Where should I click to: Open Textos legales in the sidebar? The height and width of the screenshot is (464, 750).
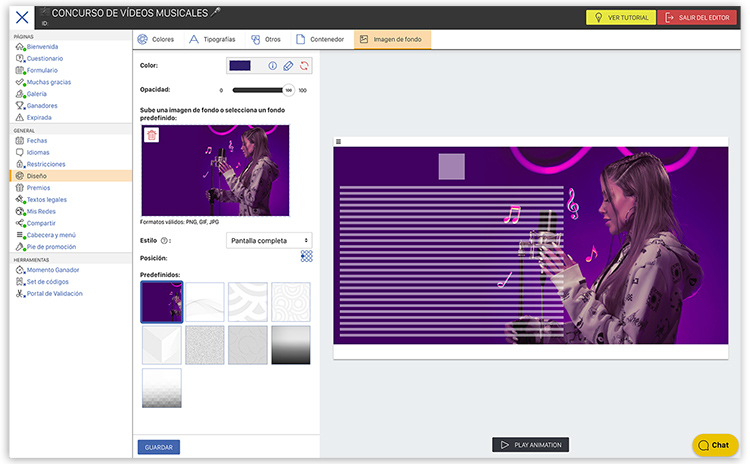pyautogui.click(x=46, y=199)
